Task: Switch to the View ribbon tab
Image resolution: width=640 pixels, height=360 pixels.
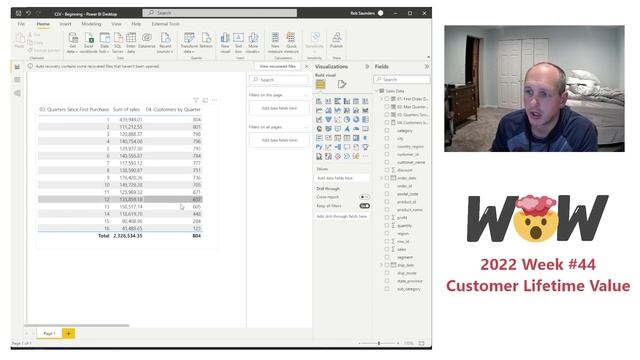Action: pyautogui.click(x=116, y=24)
